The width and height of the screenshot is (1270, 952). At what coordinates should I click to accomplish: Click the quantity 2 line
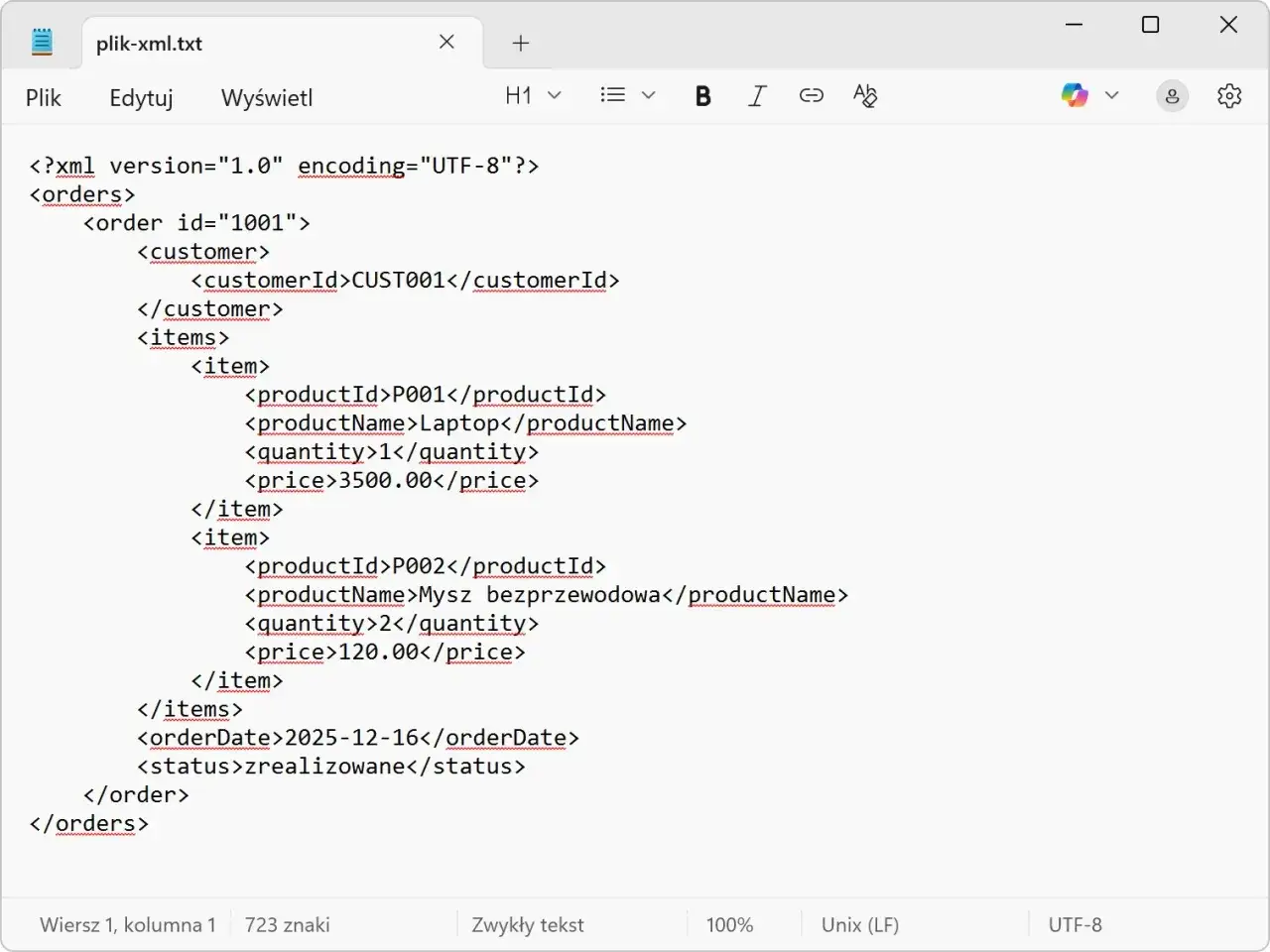pos(391,624)
